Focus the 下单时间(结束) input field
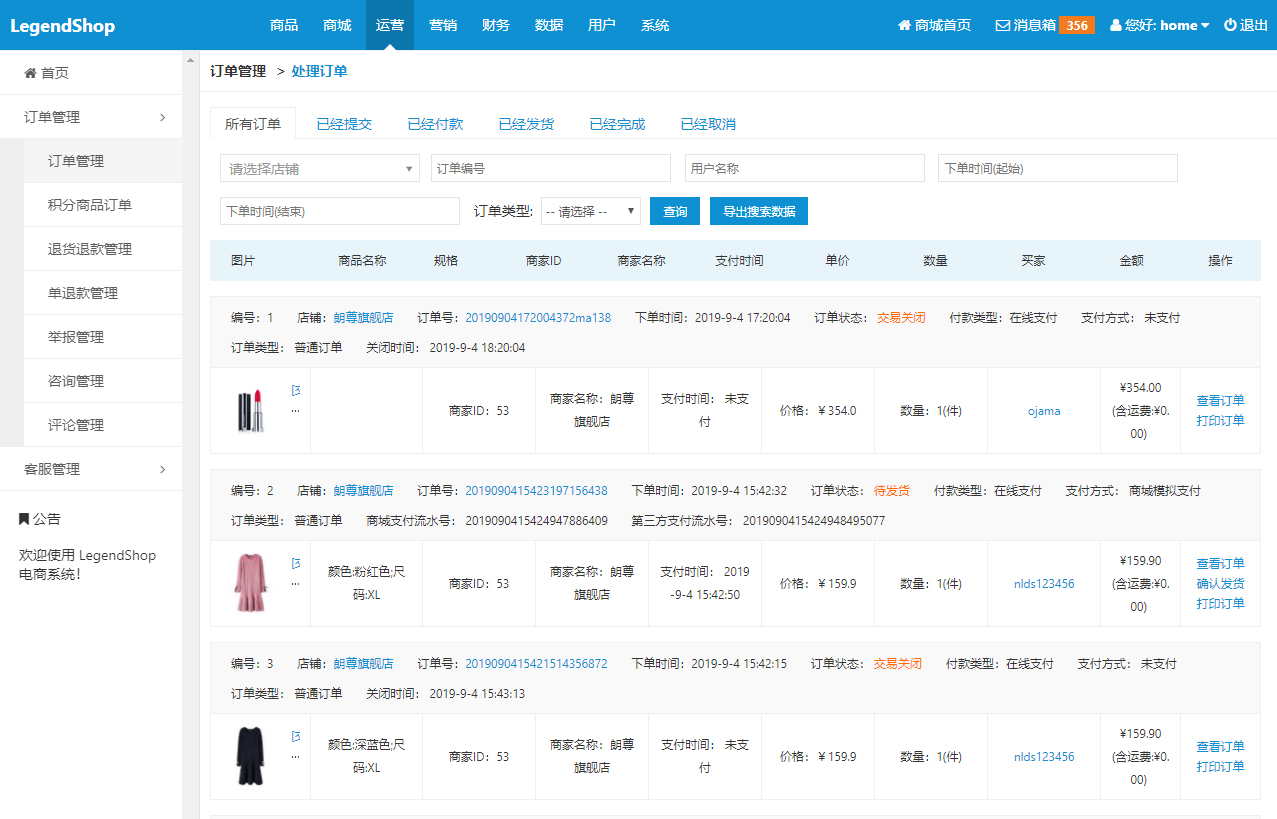This screenshot has height=819, width=1277. (x=340, y=211)
